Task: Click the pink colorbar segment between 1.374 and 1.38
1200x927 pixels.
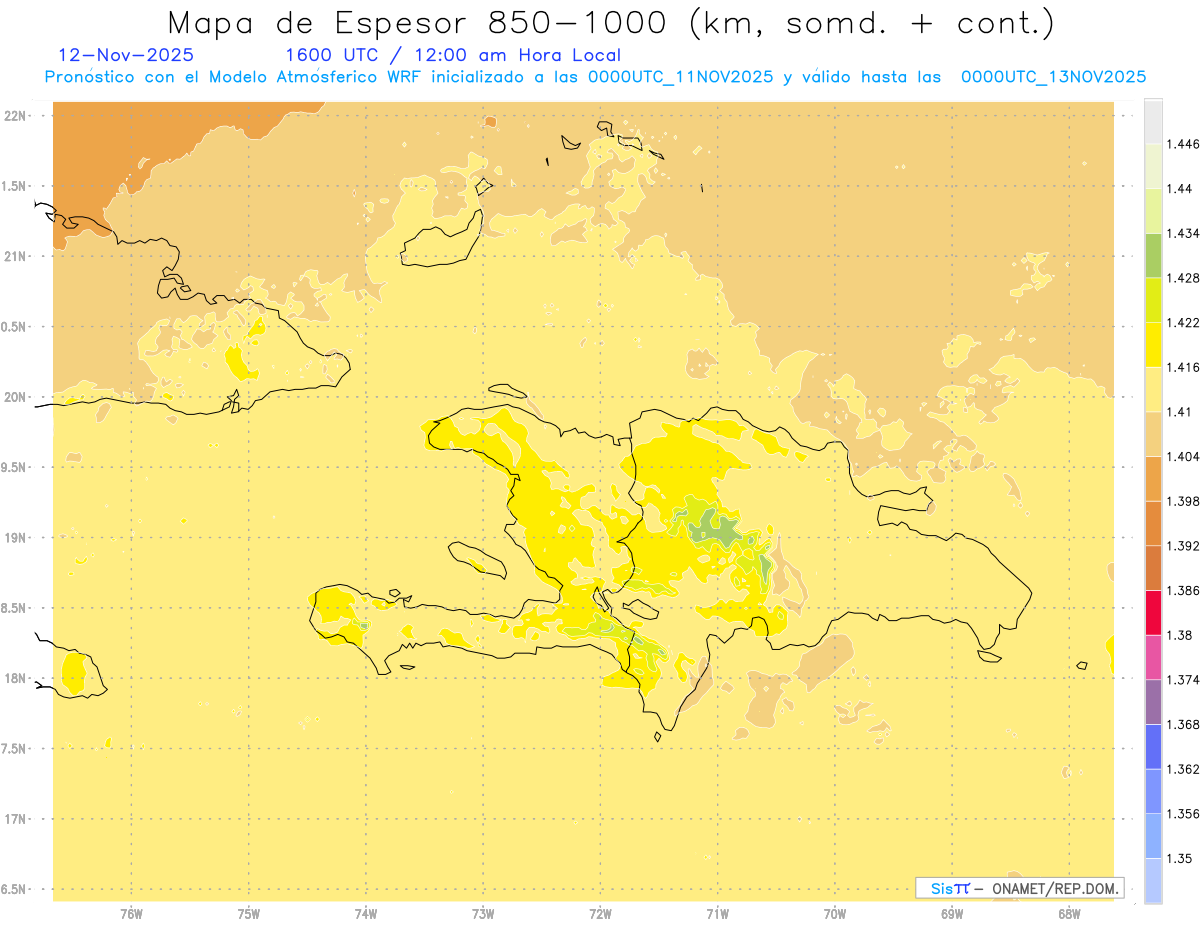Action: (x=1153, y=657)
